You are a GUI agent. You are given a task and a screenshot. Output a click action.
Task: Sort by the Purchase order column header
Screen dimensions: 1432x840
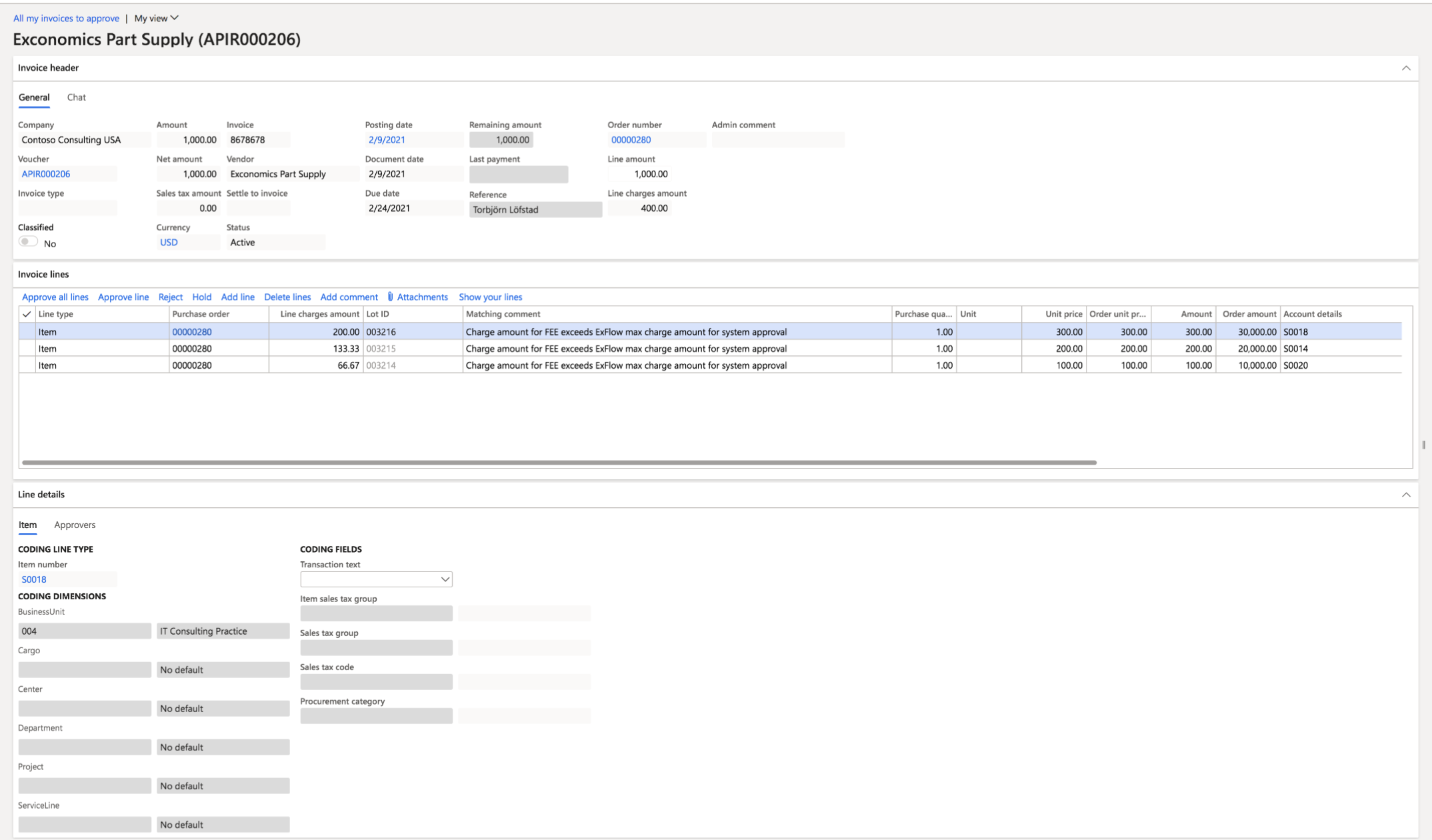(x=219, y=314)
